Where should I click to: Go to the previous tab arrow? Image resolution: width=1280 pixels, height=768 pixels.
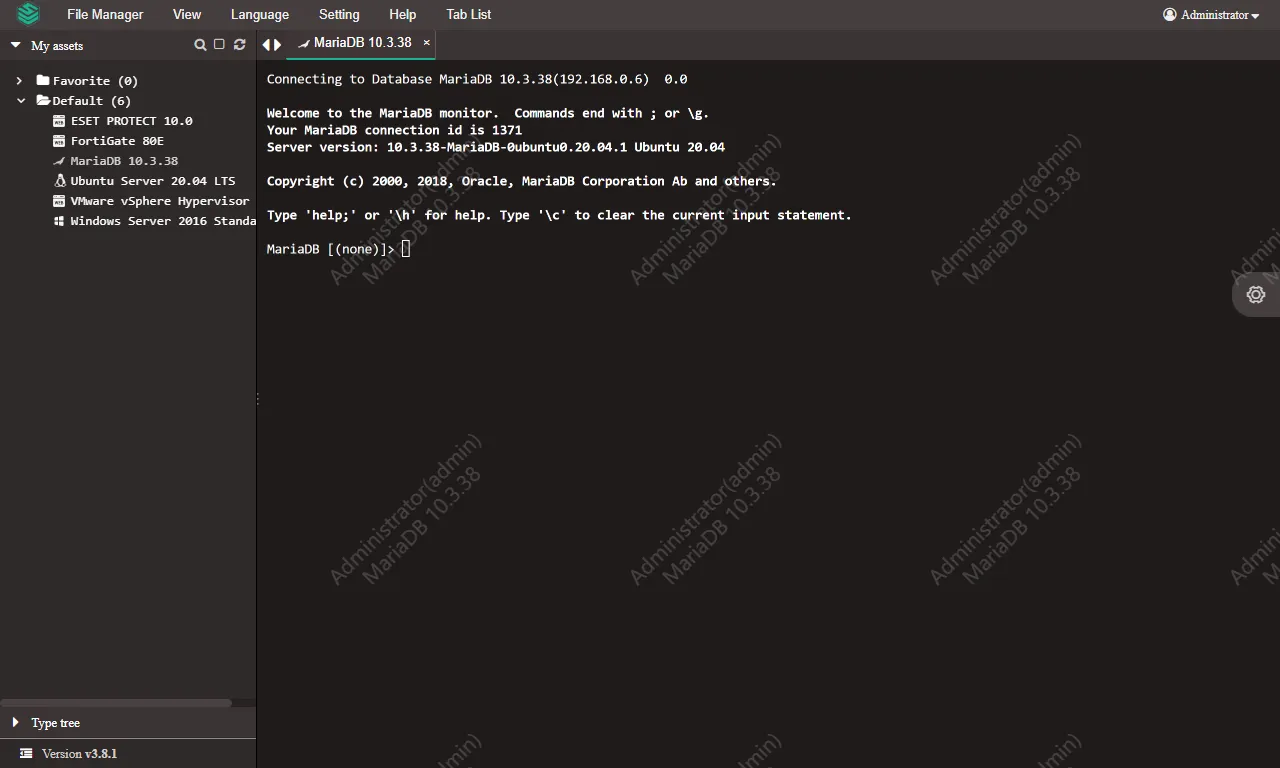tap(266, 44)
